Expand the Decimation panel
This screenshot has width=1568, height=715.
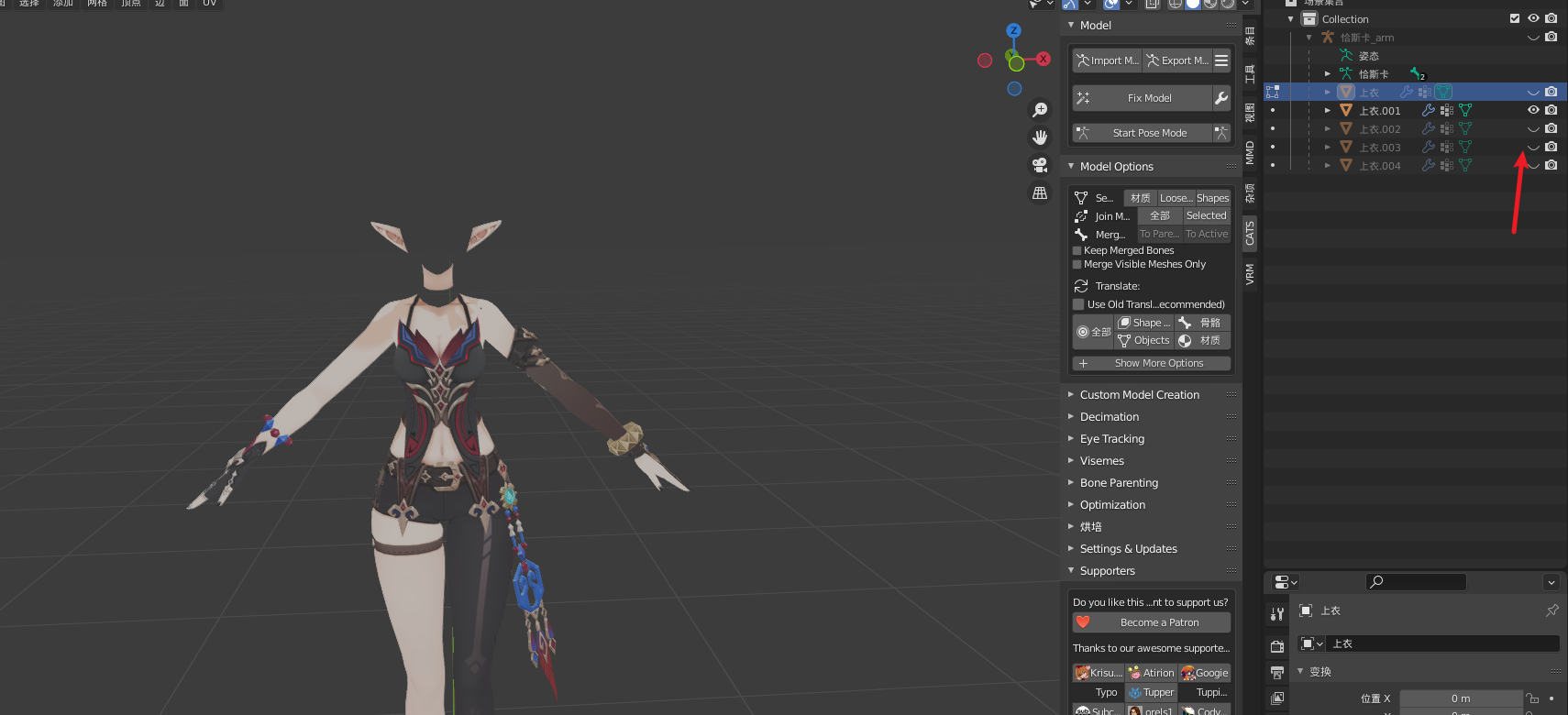pos(1071,416)
